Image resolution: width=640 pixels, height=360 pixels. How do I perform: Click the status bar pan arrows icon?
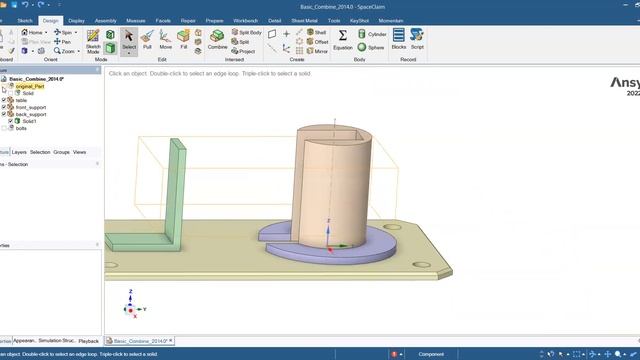608,354
